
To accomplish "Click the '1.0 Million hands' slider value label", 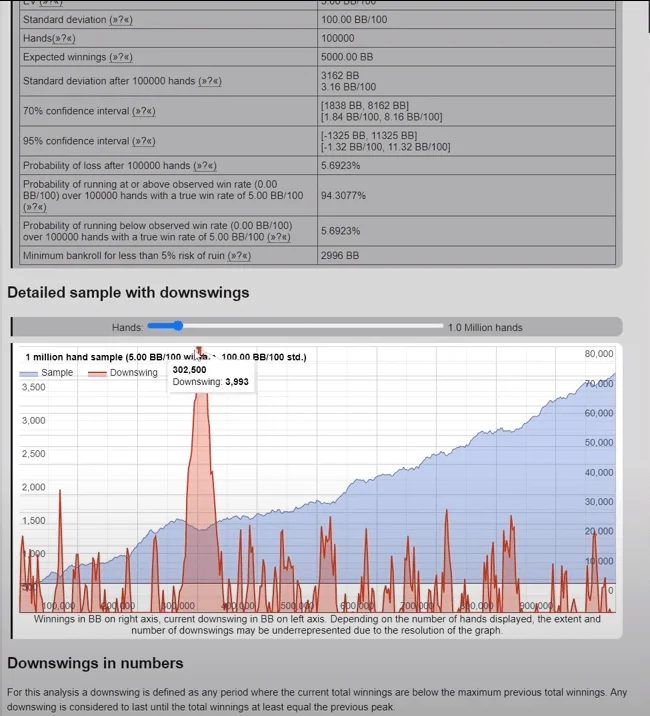I will 485,327.
